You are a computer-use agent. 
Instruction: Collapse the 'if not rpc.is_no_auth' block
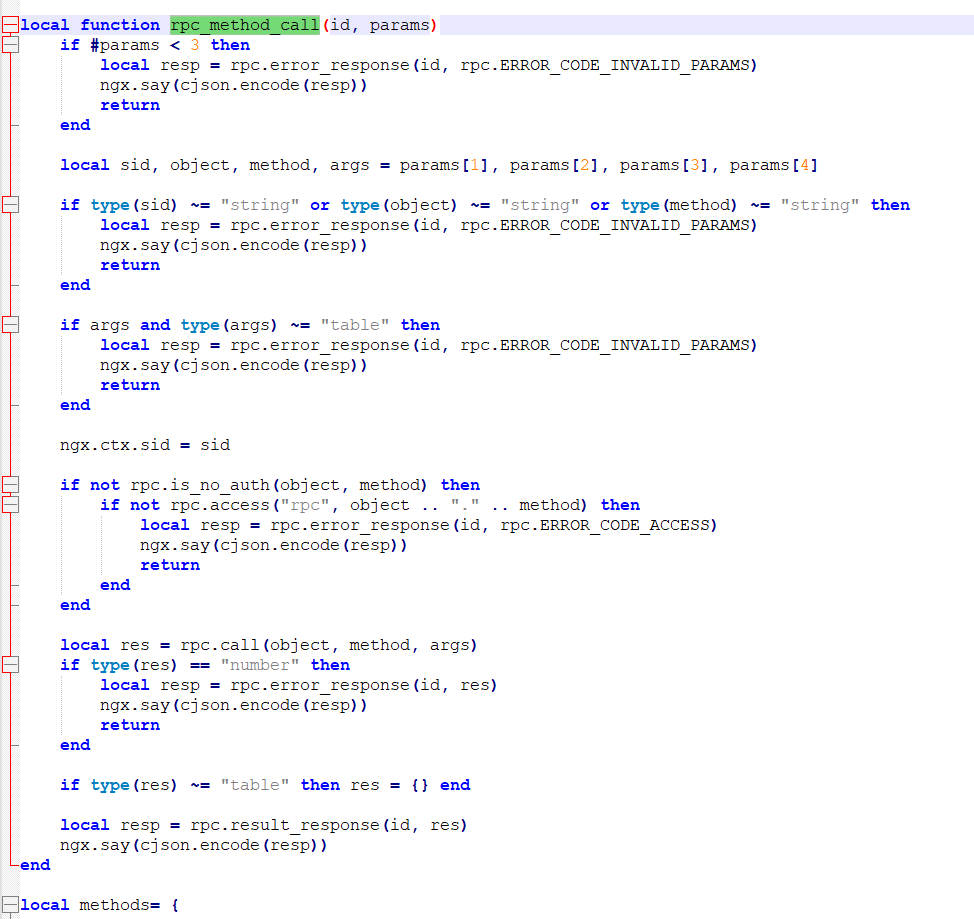pos(10,485)
